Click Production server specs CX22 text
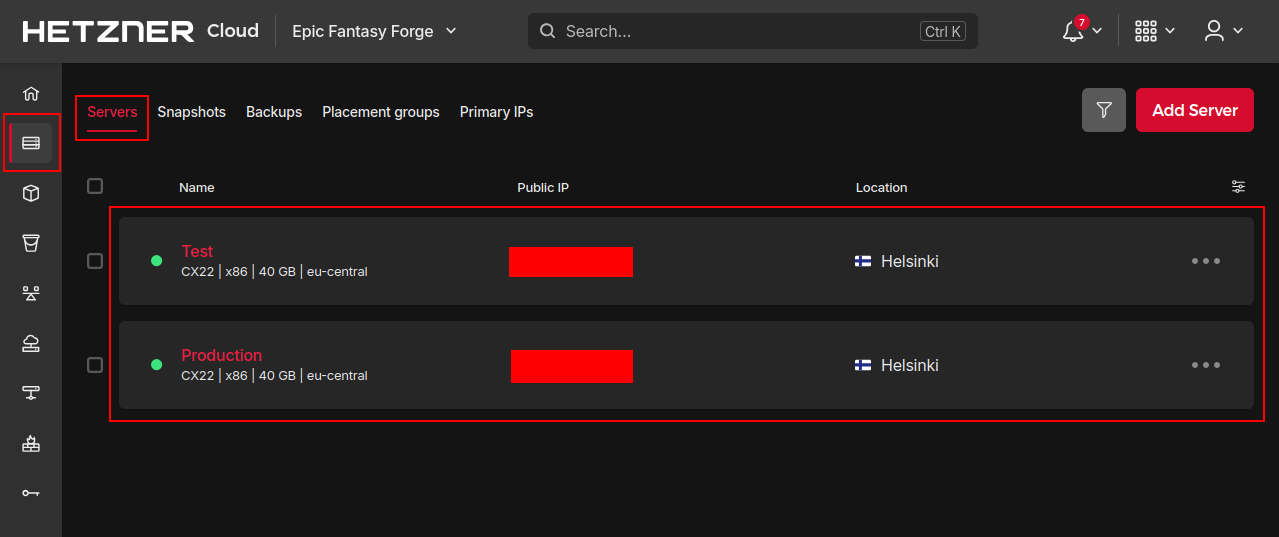Image resolution: width=1279 pixels, height=537 pixels. (x=274, y=376)
